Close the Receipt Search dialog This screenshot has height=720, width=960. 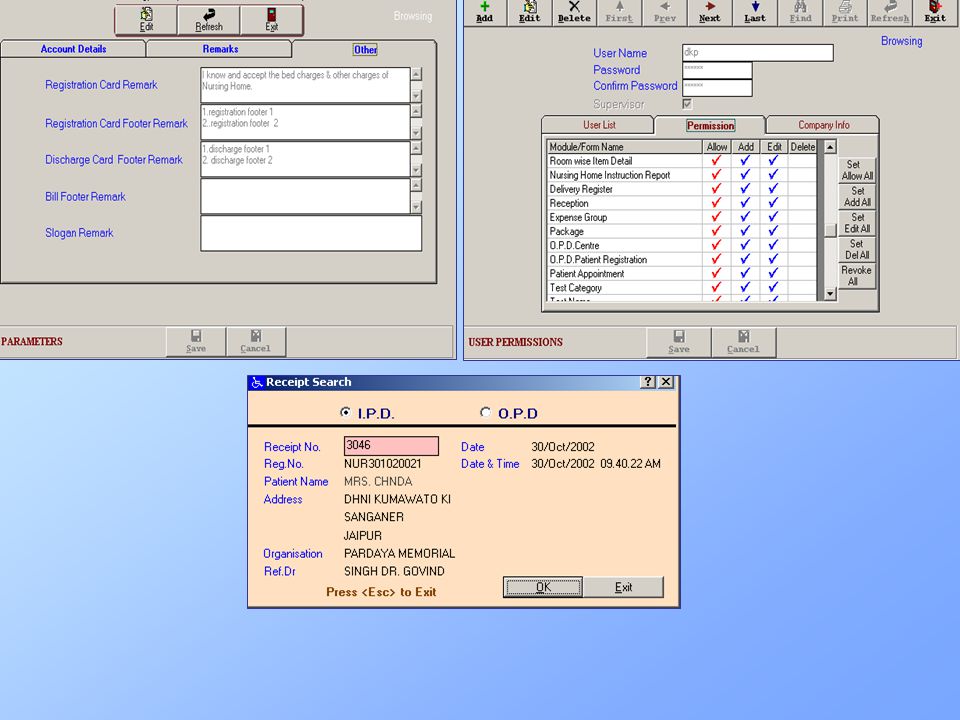coord(666,382)
